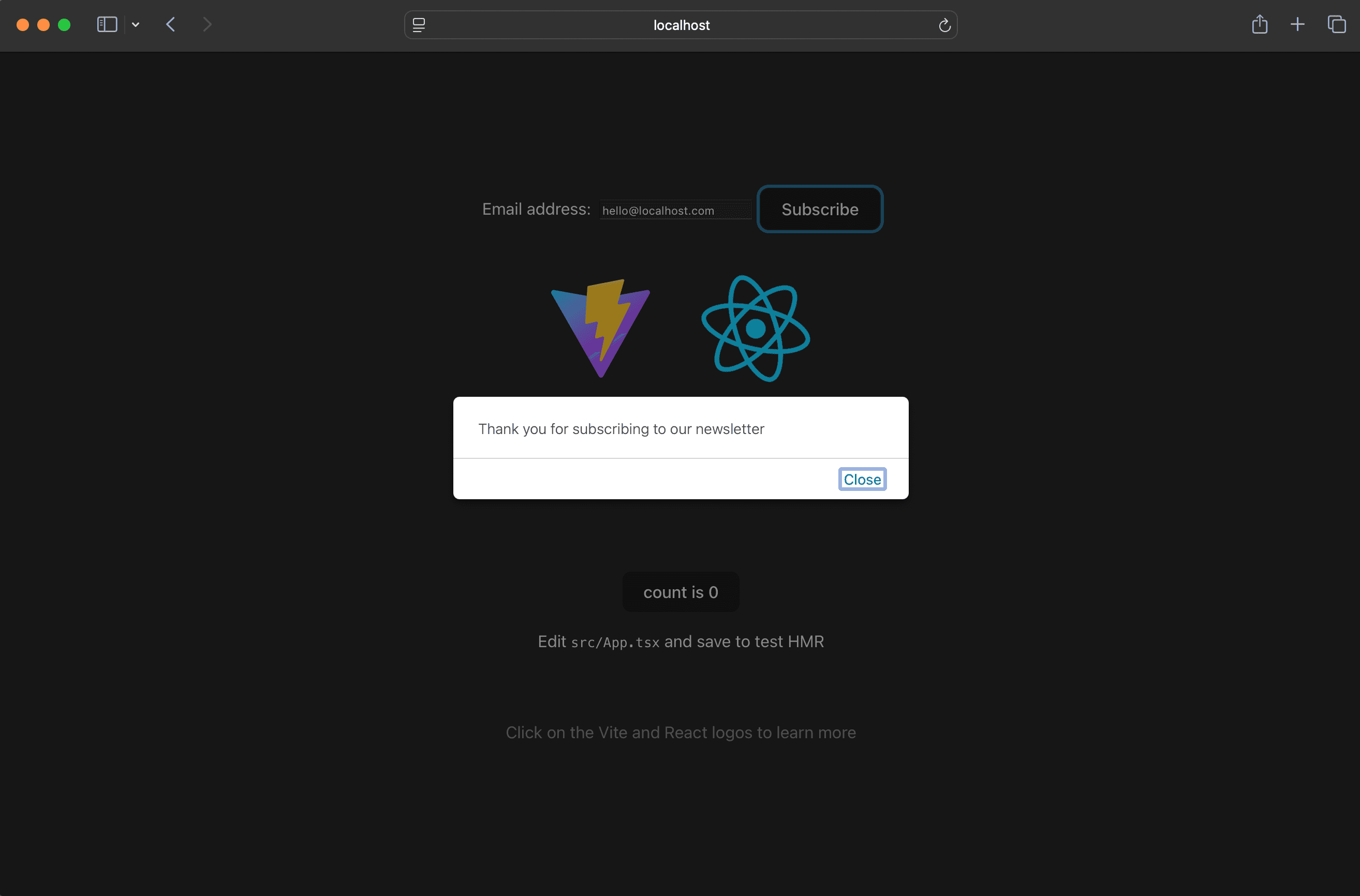Click 'Thank you for subscribing to our newsletter' text
The width and height of the screenshot is (1360, 896).
tap(621, 428)
